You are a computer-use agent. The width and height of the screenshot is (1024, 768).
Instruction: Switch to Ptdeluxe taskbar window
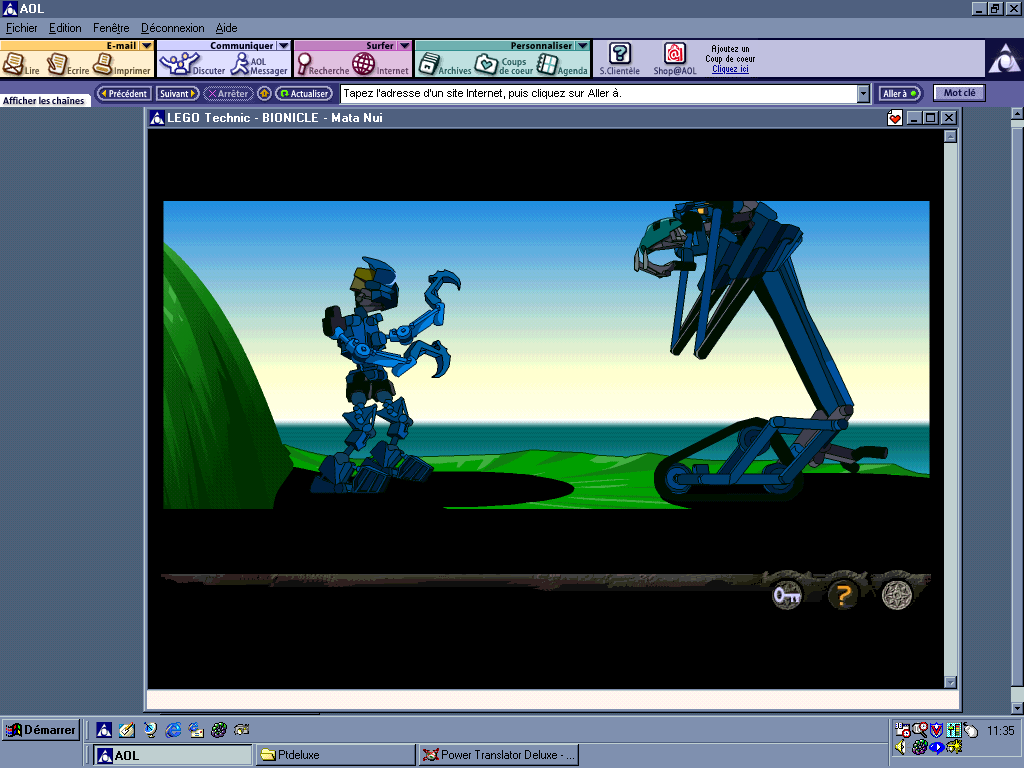(336, 755)
